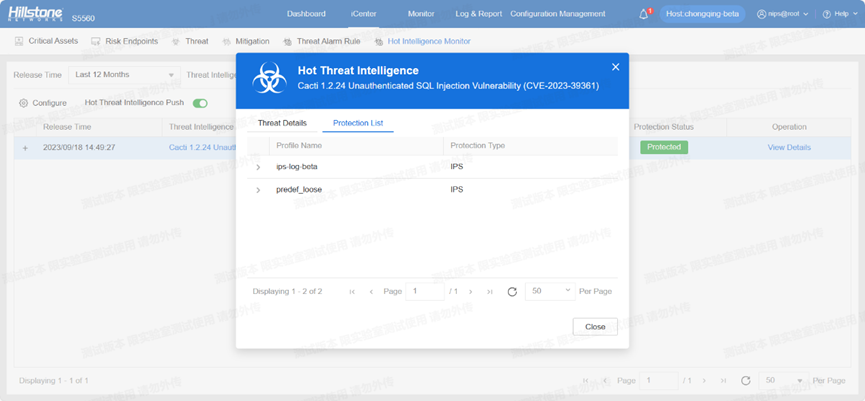
Task: Open the Help question mark icon
Action: click(x=826, y=14)
